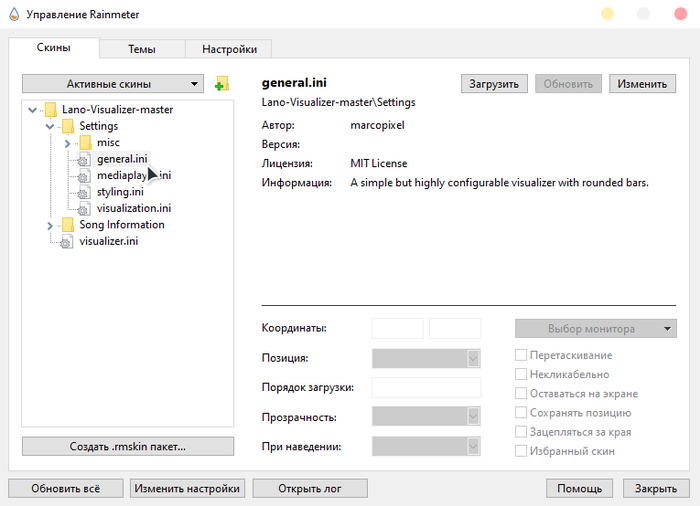Click the visualization.ini file icon
Image resolution: width=700 pixels, height=506 pixels.
(85, 208)
